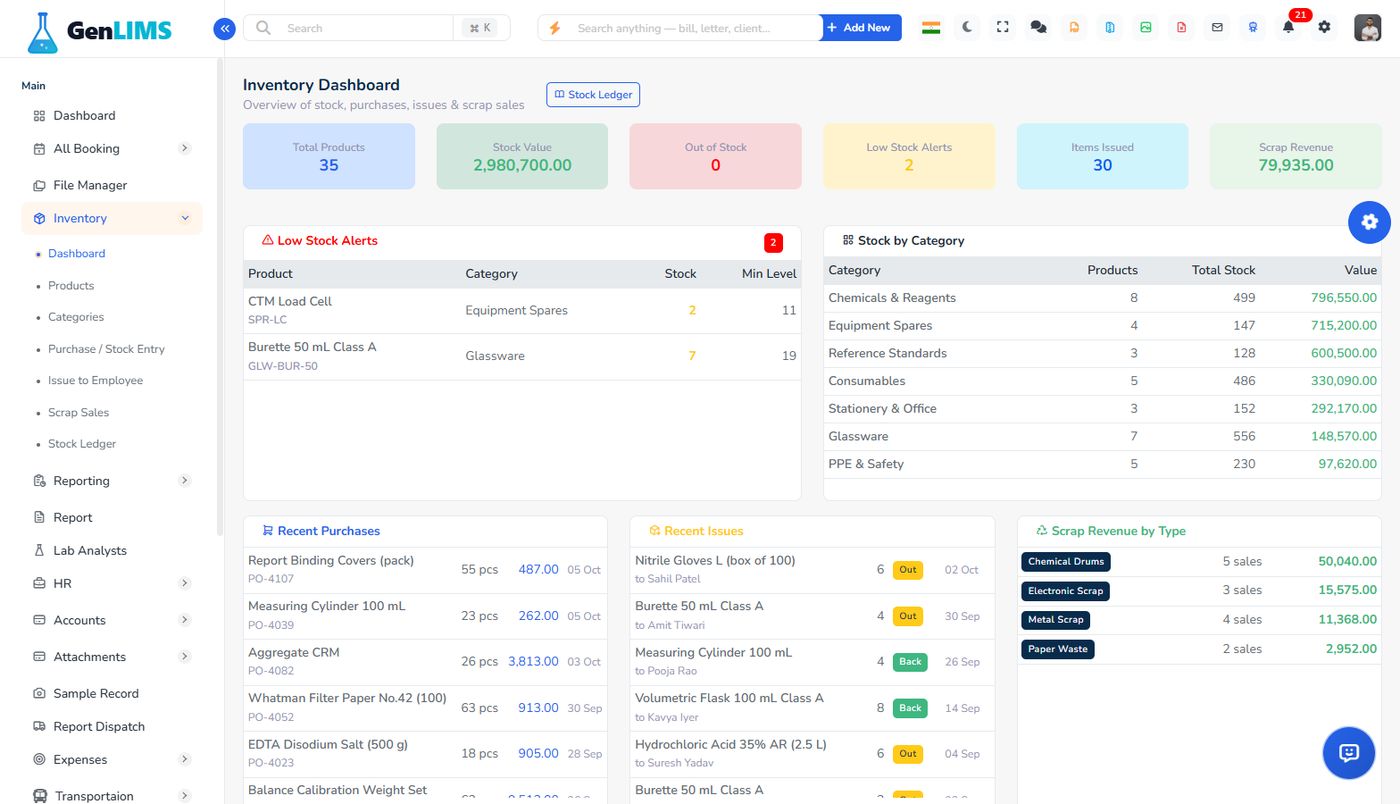
Task: Expand the All Booking menu chevron
Action: pyautogui.click(x=184, y=148)
